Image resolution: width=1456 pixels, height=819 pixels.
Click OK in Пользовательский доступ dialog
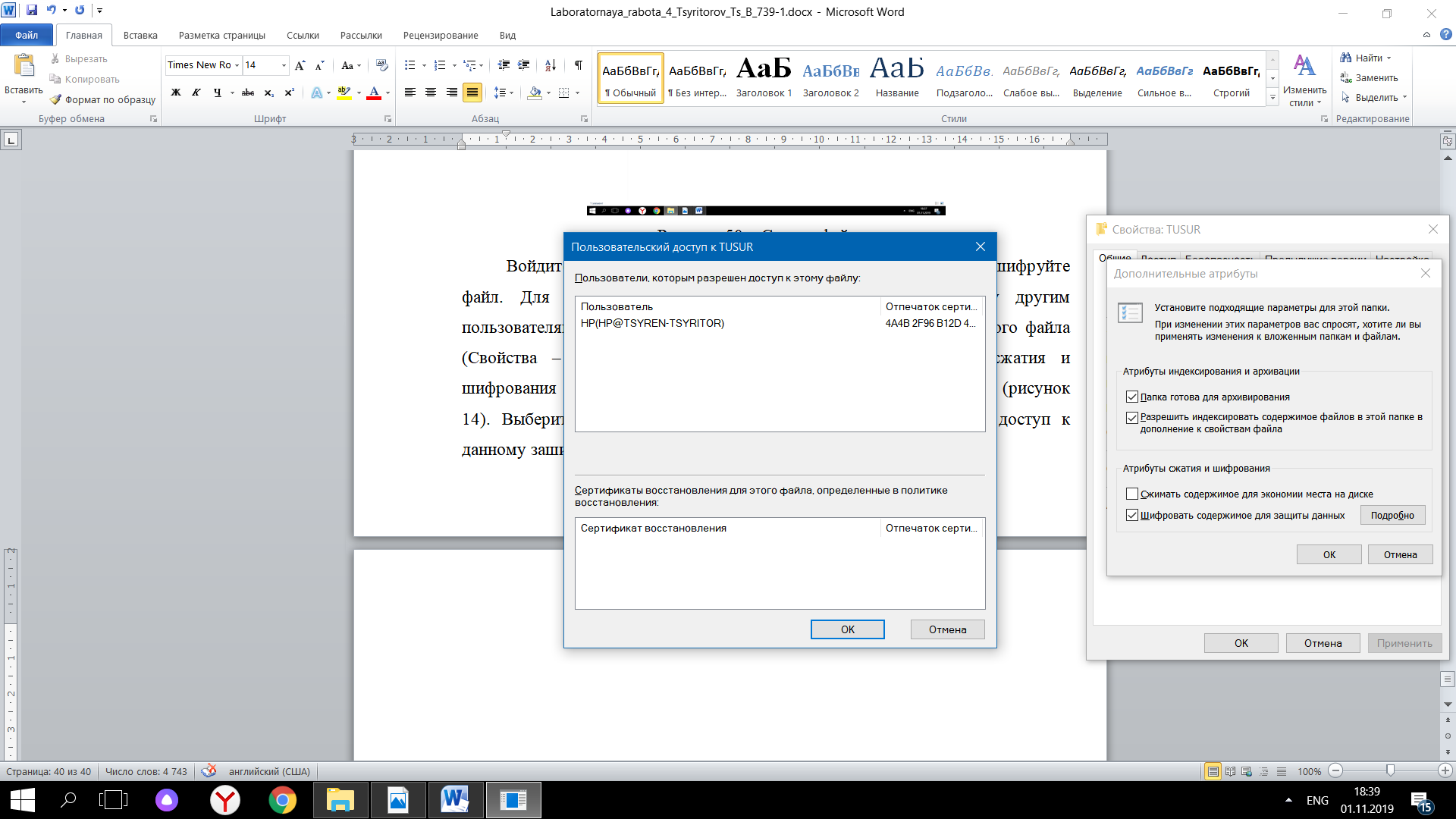(847, 629)
